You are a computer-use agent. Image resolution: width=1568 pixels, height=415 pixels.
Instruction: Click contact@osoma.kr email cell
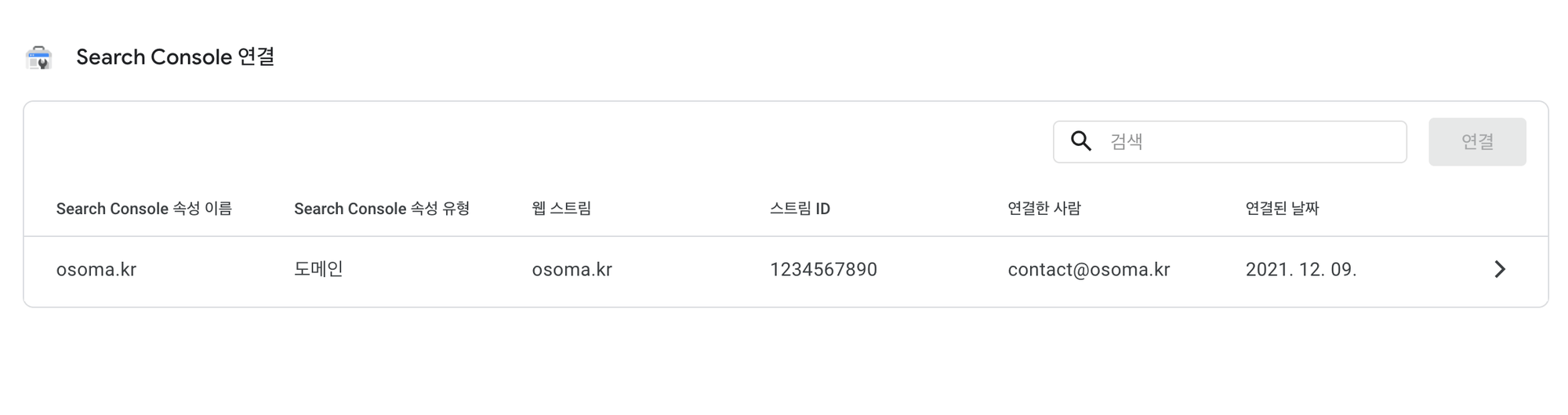[x=1088, y=270]
